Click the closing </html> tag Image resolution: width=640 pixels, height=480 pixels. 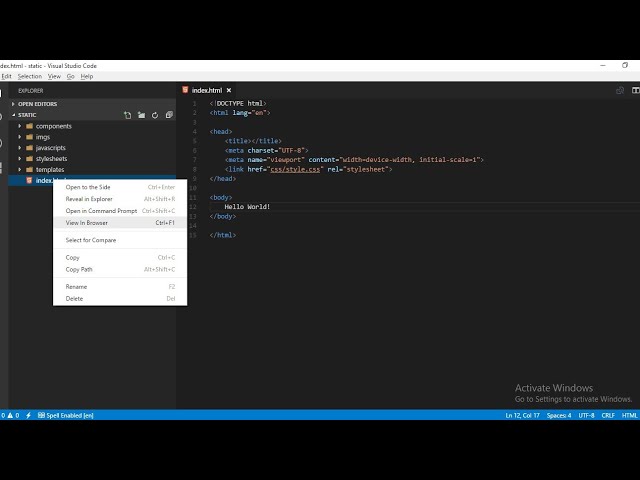pyautogui.click(x=223, y=235)
